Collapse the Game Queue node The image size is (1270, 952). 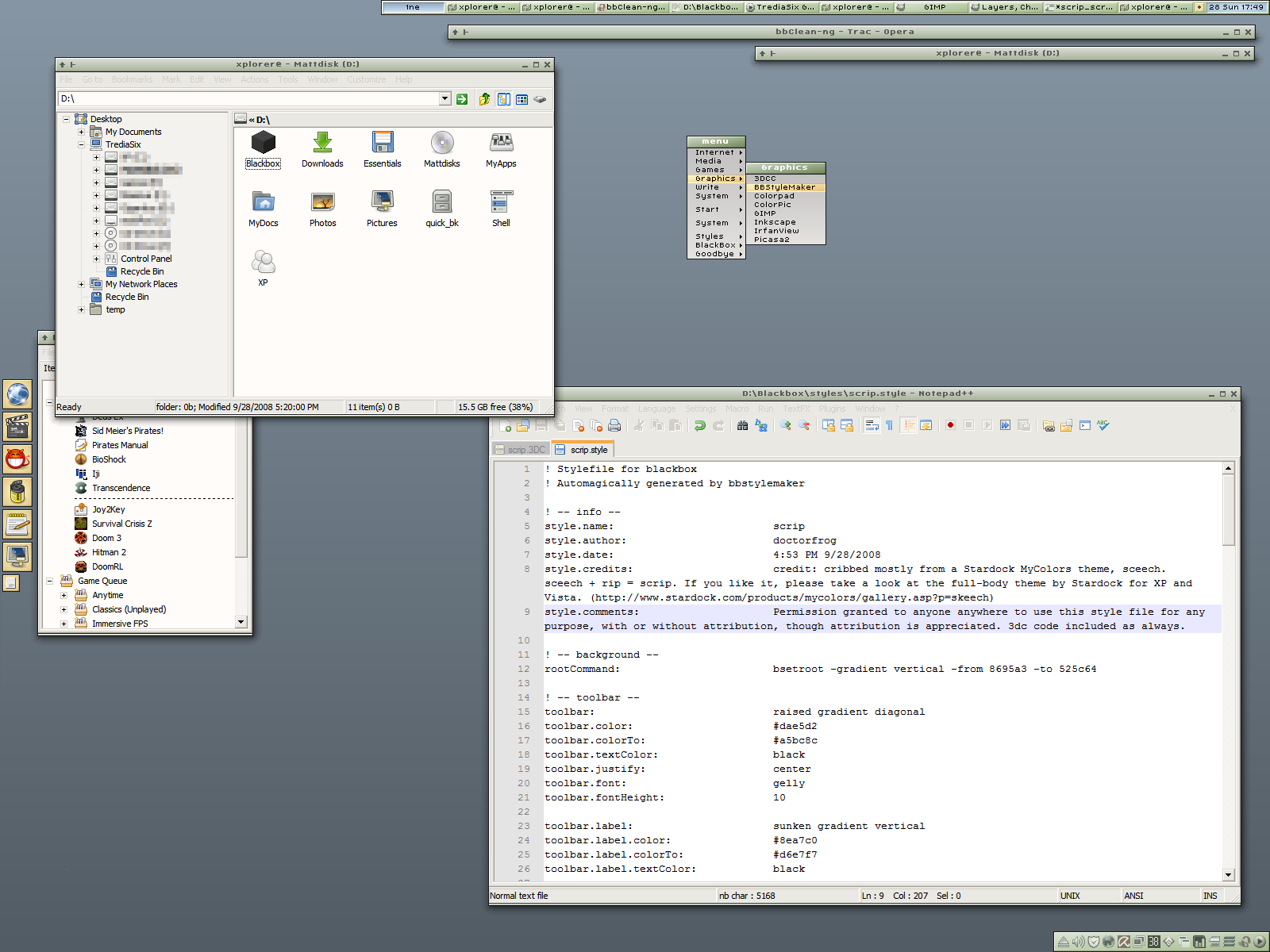point(49,581)
